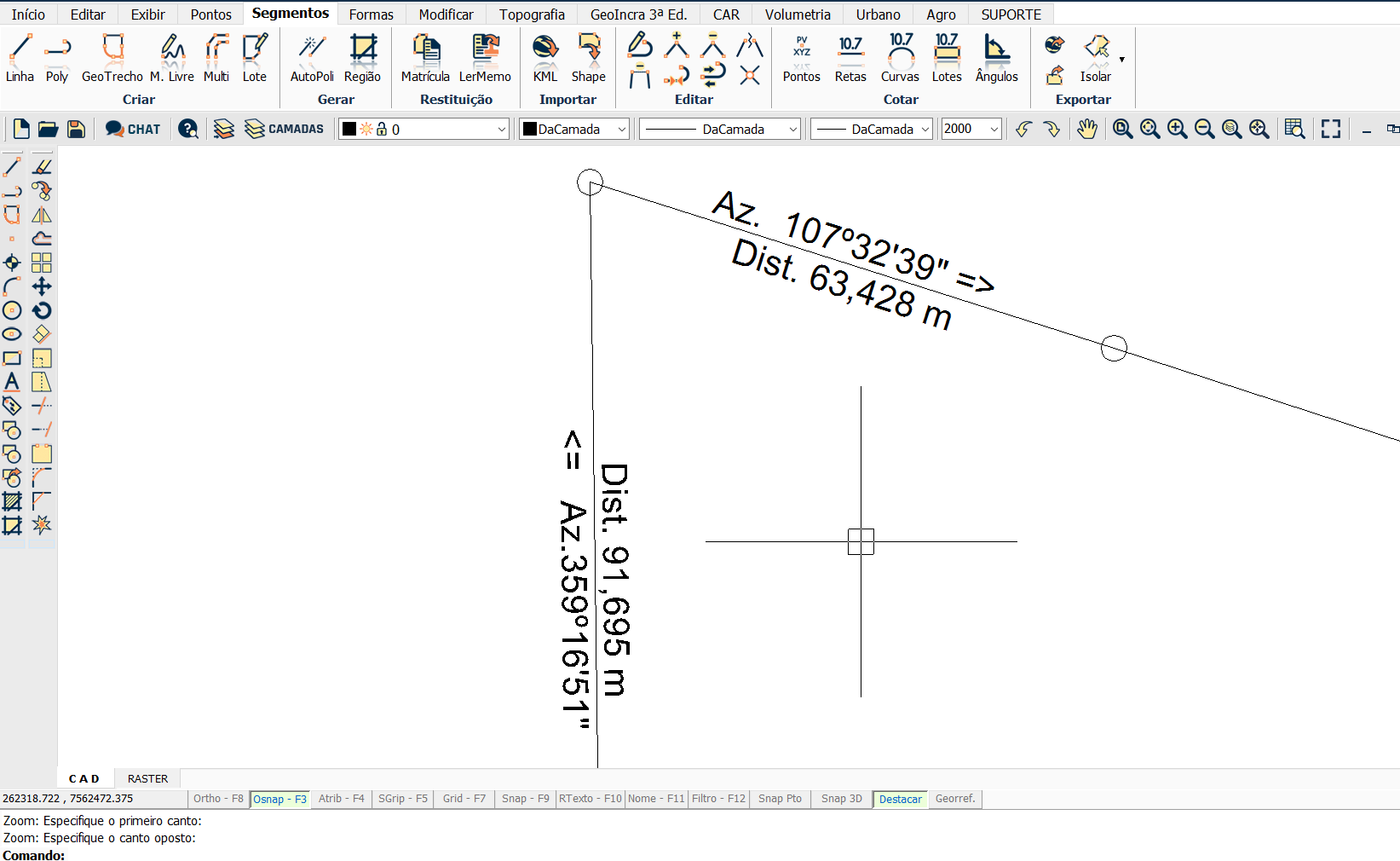Open the RASTER tab at bottom

pyautogui.click(x=147, y=778)
